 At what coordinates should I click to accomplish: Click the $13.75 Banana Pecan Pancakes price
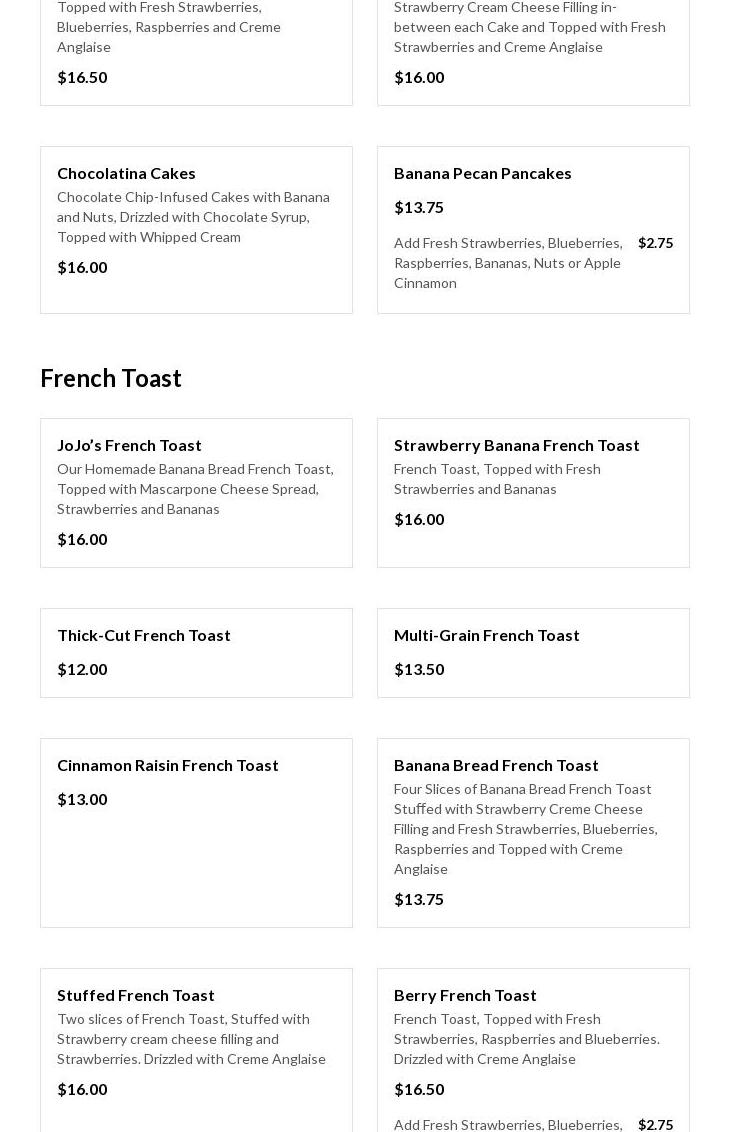coord(418,207)
